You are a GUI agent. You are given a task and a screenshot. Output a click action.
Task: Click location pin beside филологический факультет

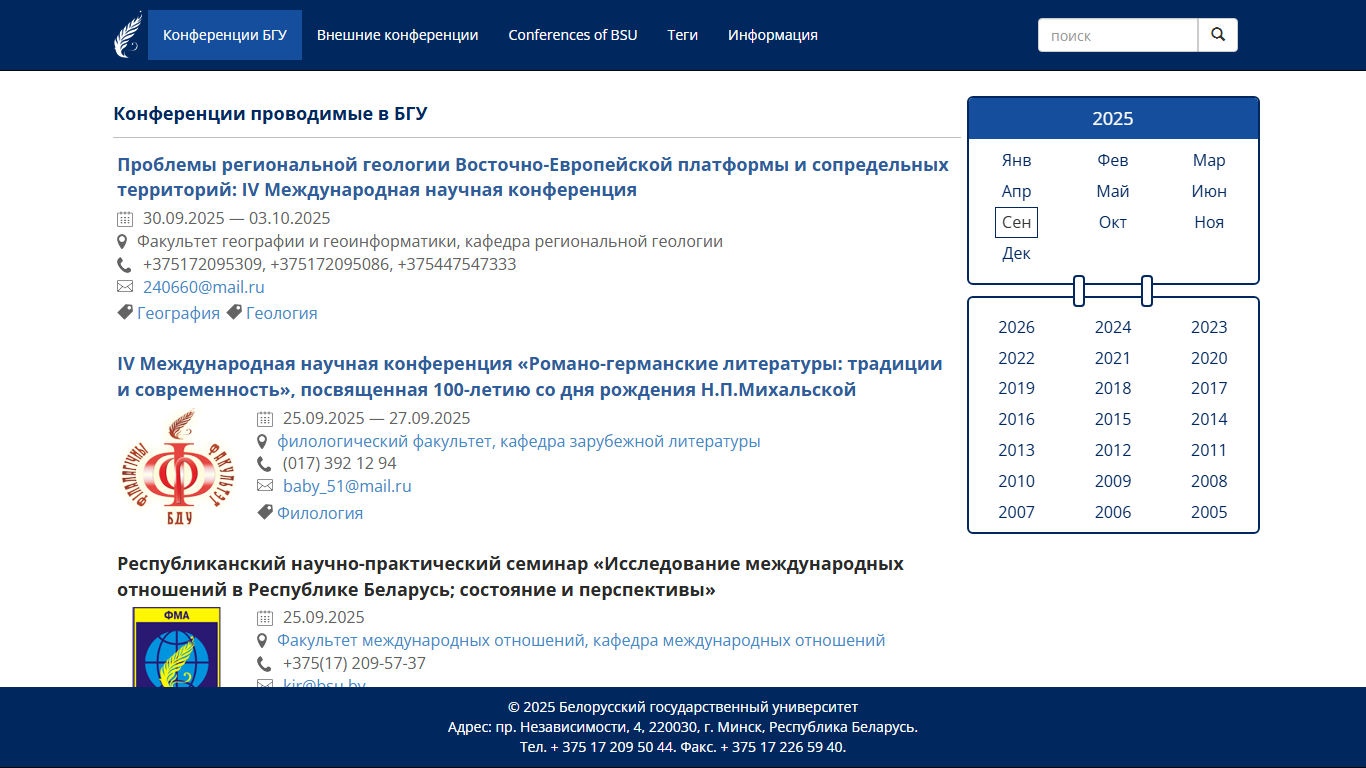tap(262, 441)
